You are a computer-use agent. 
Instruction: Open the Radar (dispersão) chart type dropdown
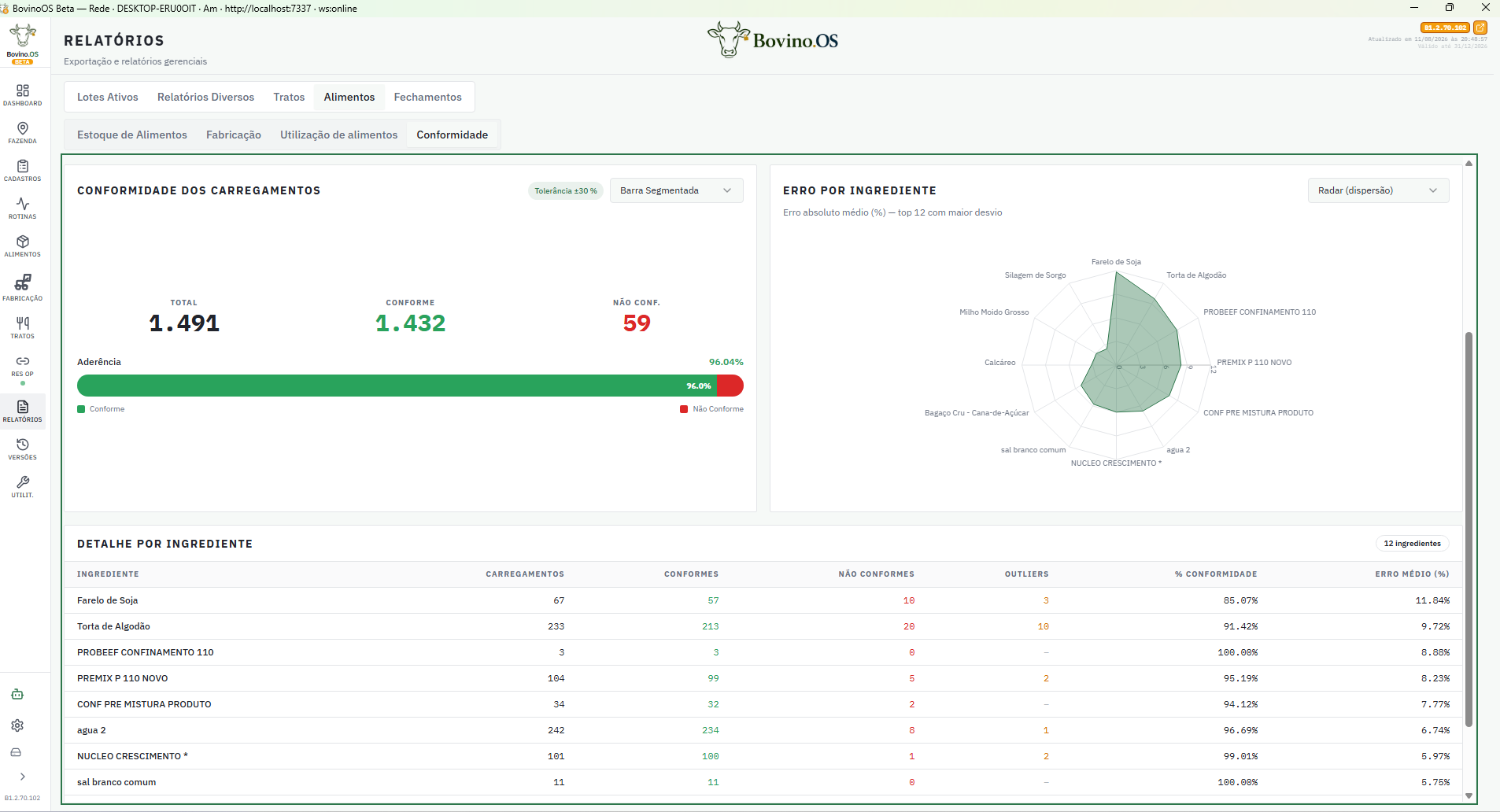coord(1378,190)
